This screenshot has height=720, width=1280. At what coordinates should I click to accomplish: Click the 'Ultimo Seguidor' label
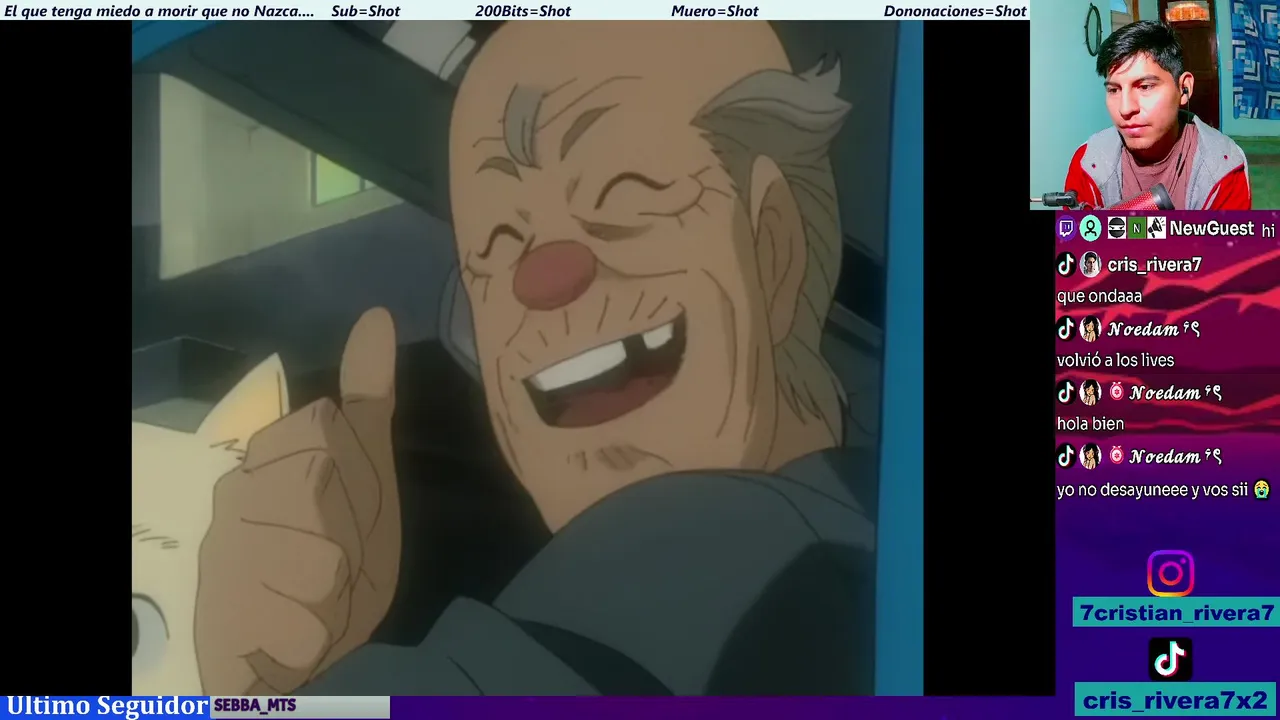pos(107,707)
